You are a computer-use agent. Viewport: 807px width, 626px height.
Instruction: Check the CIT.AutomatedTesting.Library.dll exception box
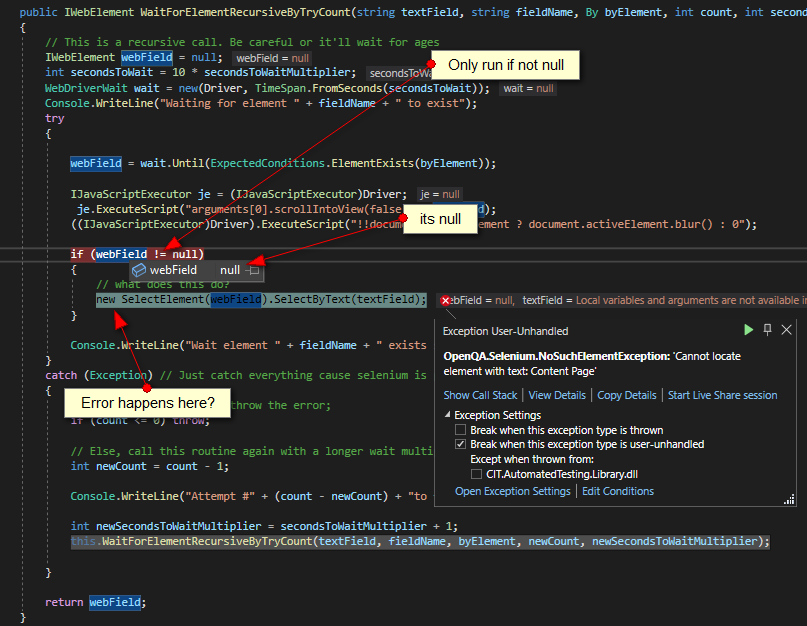pos(477,474)
